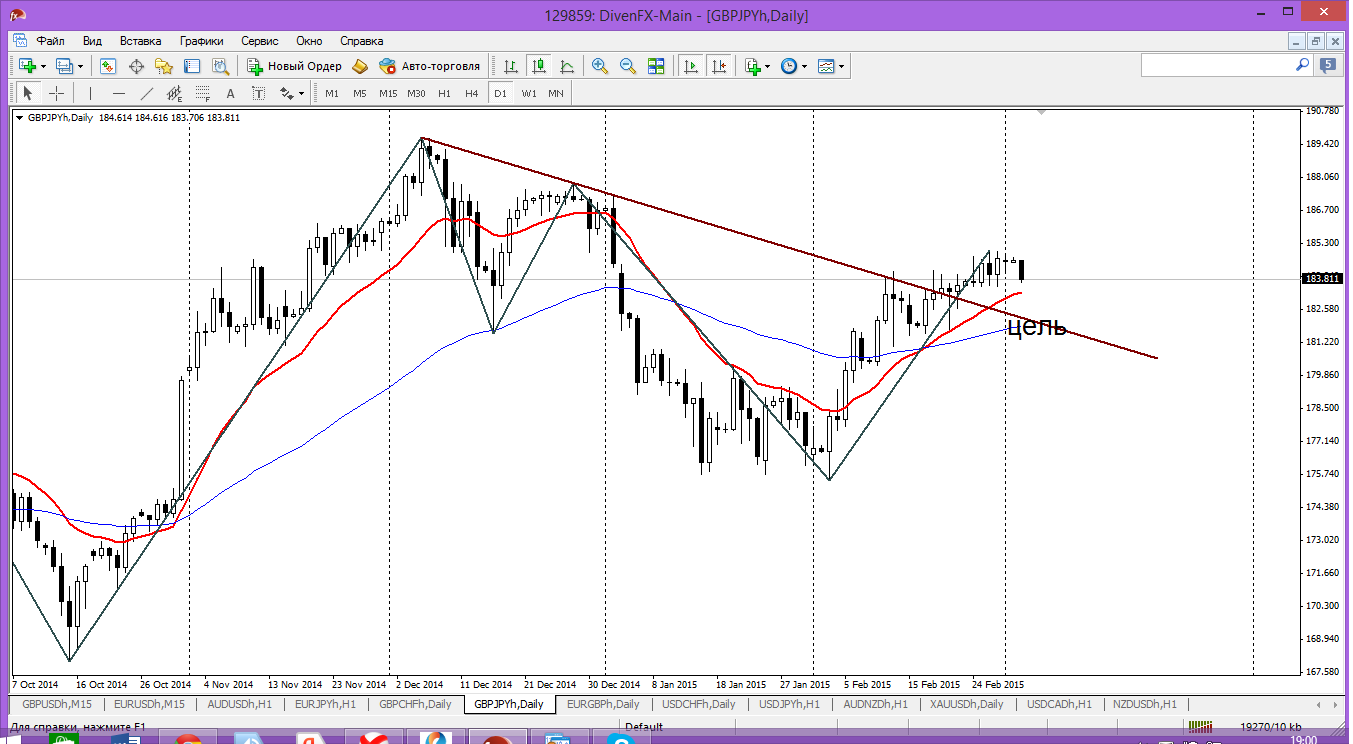Switch timeframe to M15
The height and width of the screenshot is (744, 1353).
388,93
